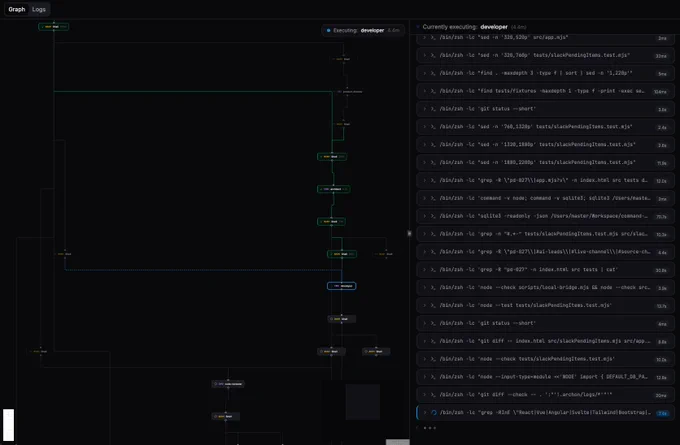The width and height of the screenshot is (680, 445).
Task: Click terminal icon of 'command -v node' row
Action: click(x=433, y=198)
